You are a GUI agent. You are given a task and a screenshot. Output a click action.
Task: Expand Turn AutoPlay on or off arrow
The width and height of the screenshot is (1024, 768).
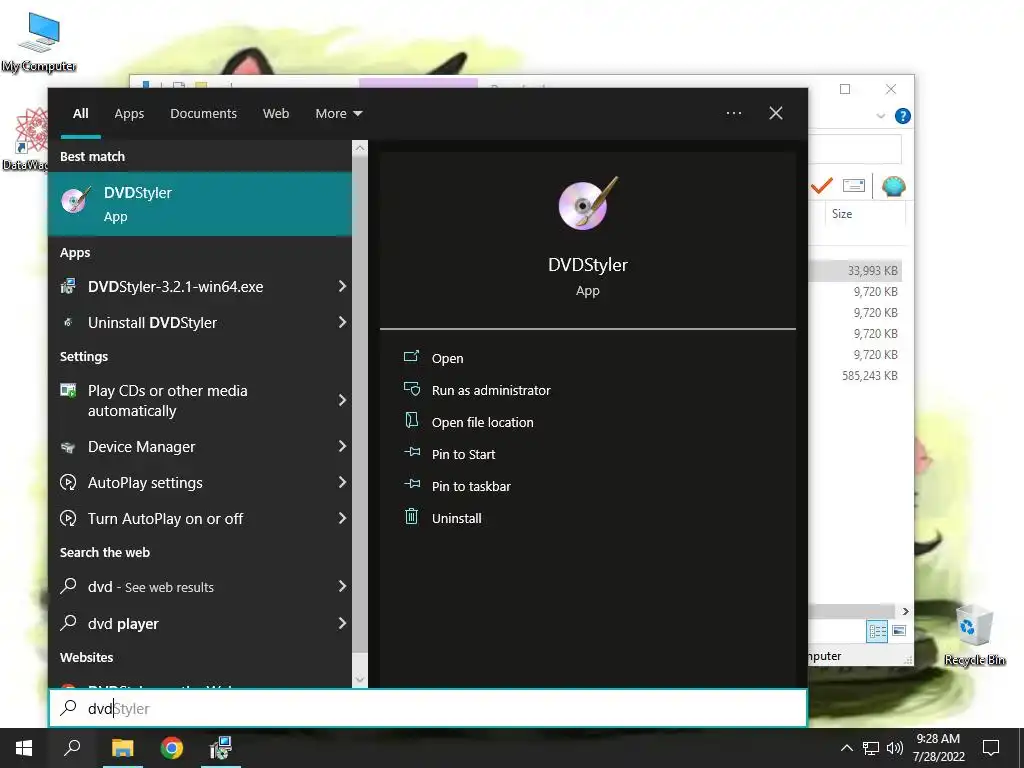point(342,518)
